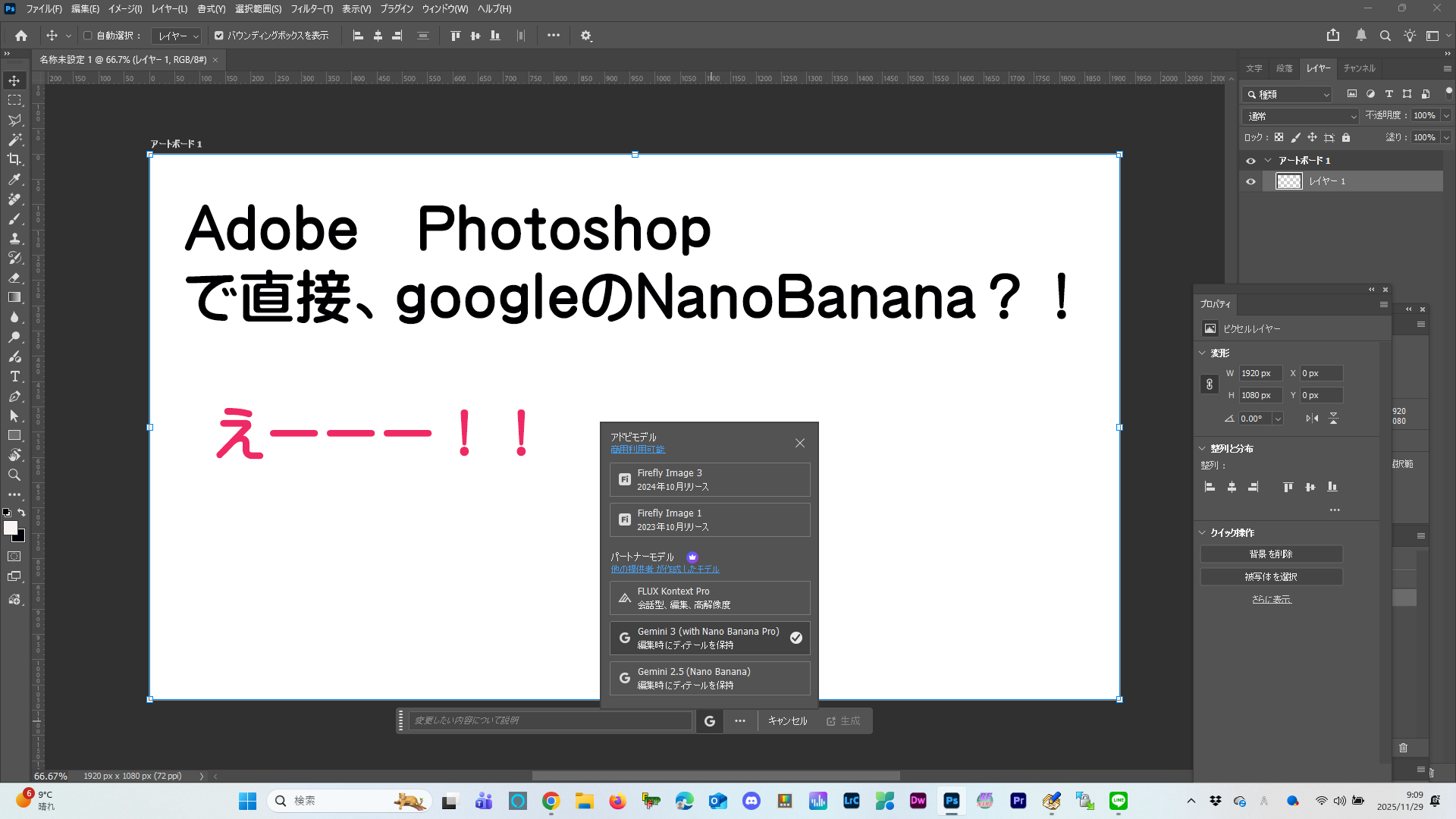Open the フィルター(T) menu
This screenshot has width=1456, height=819.
point(312,9)
